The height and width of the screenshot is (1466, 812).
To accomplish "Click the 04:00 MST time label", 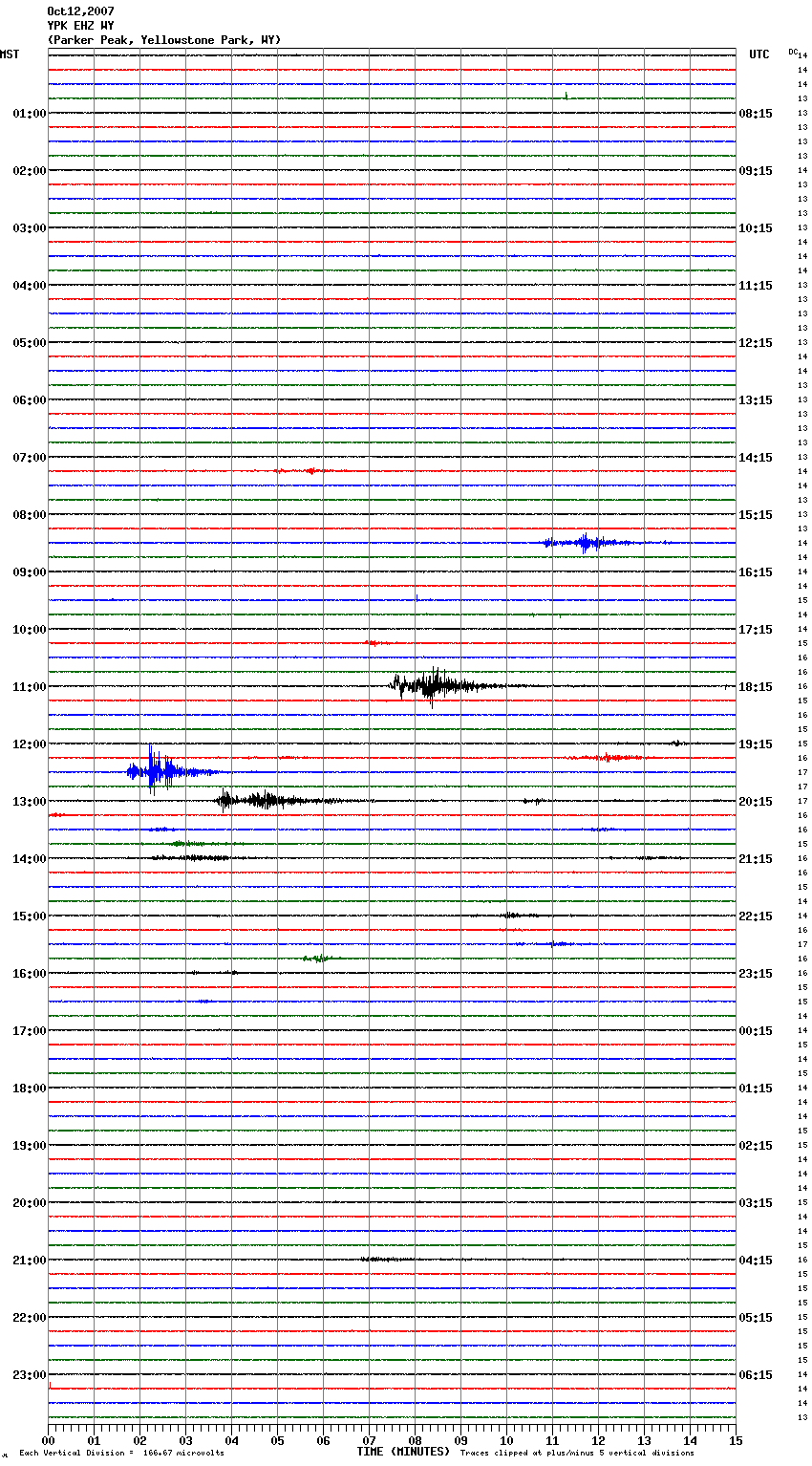I will [29, 286].
